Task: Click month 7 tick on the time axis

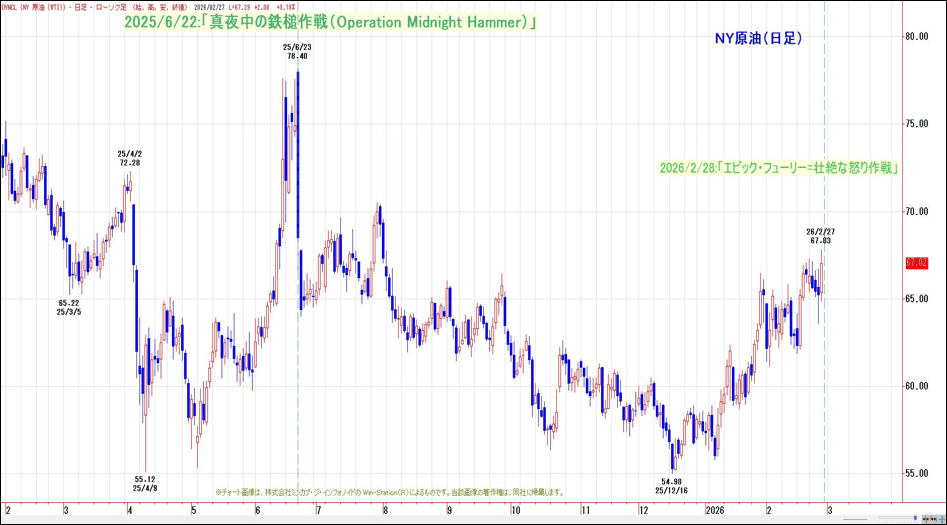Action: 318,508
